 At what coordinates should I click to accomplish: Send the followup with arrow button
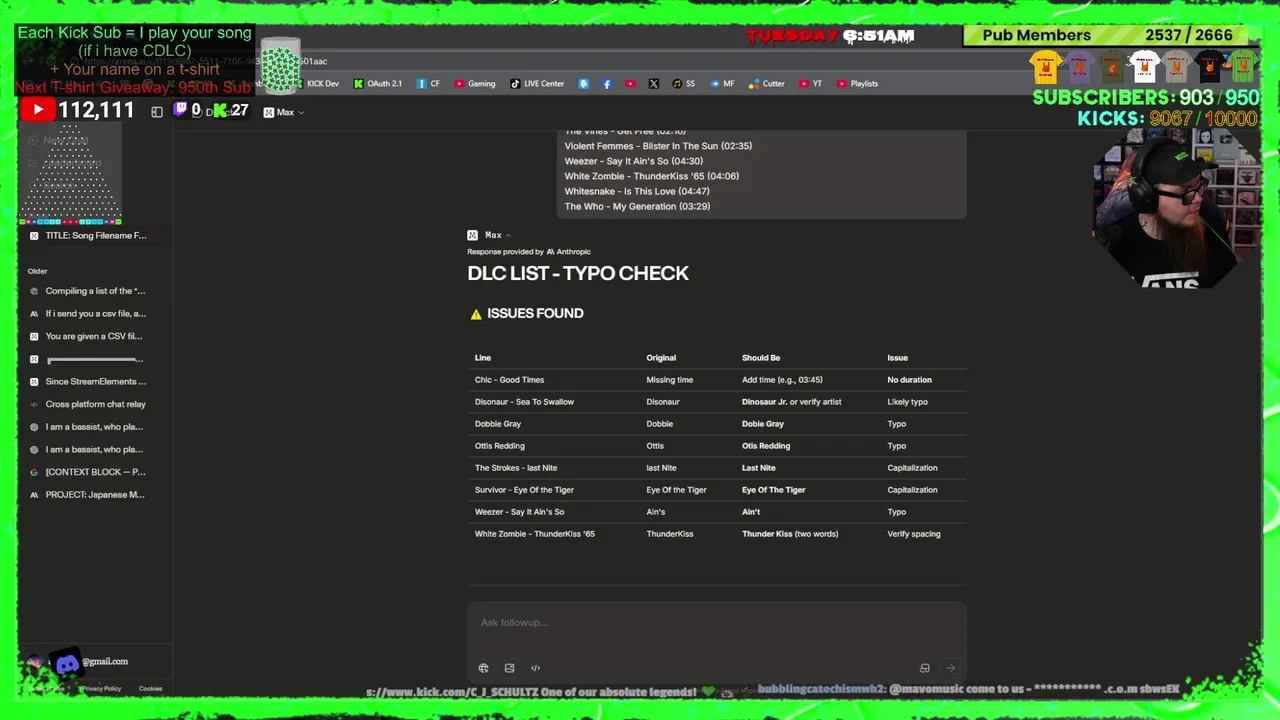[950, 668]
